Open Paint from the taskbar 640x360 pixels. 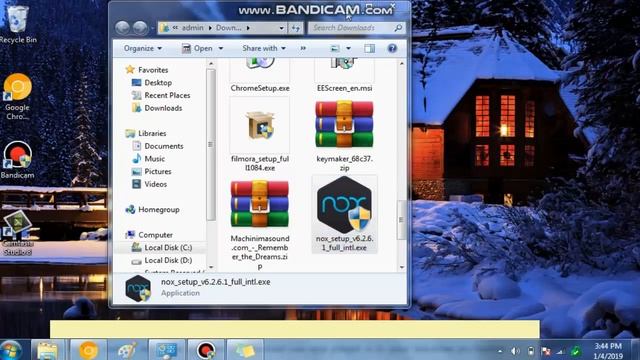tap(127, 350)
